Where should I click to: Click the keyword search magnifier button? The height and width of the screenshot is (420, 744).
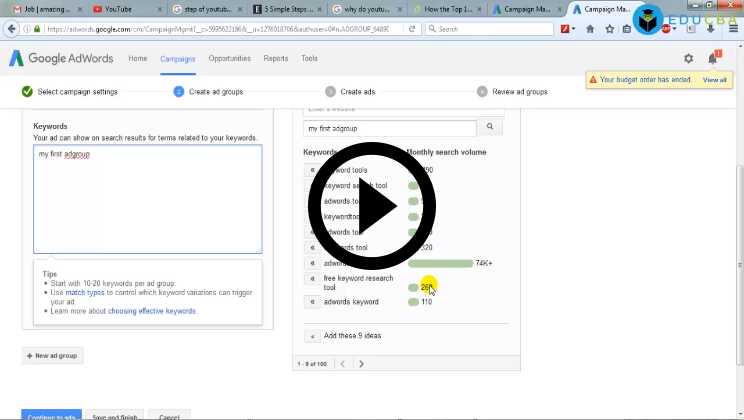tap(490, 128)
